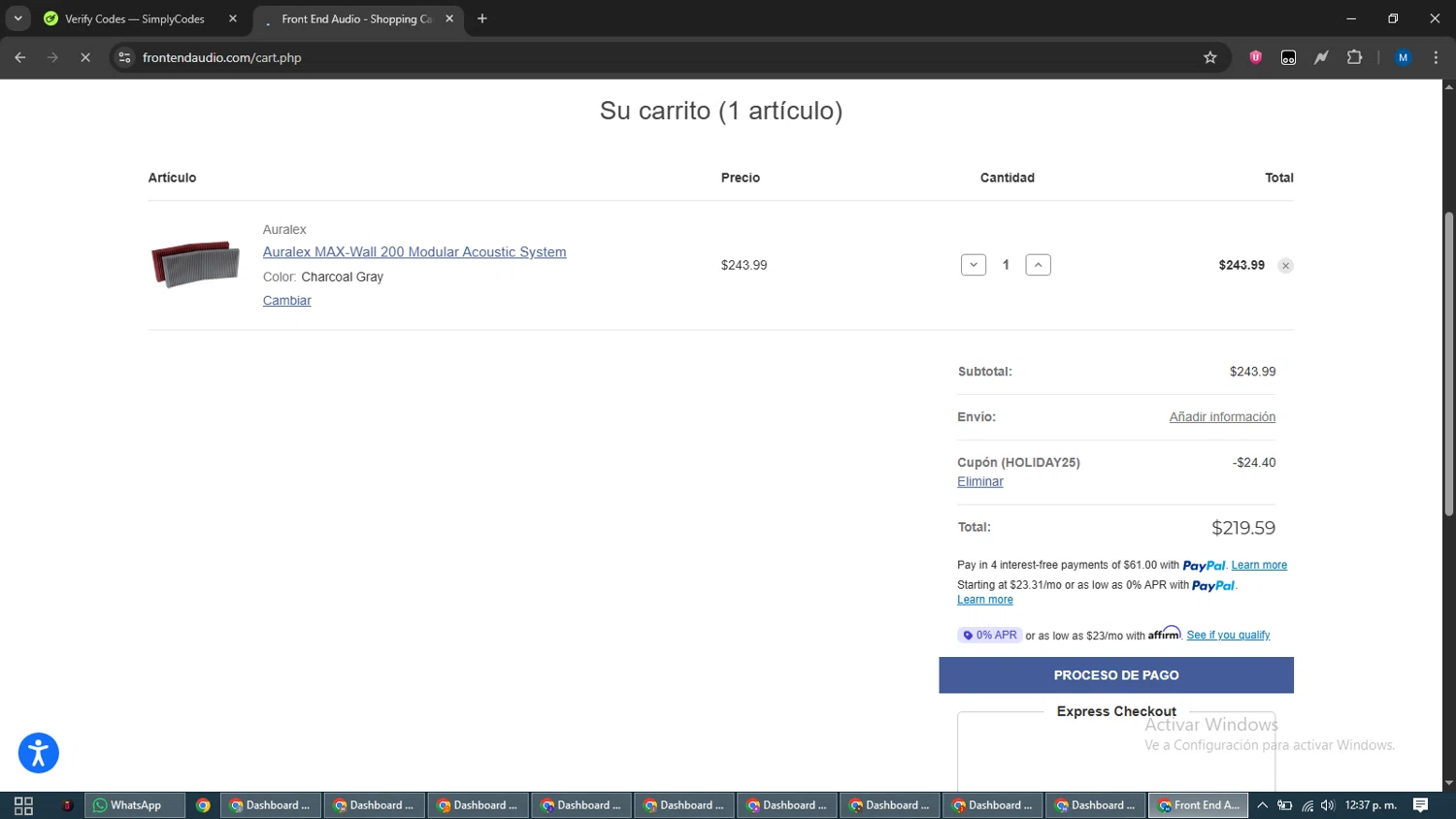This screenshot has width=1456, height=819.
Task: Show hidden system tray icons chevron
Action: (1262, 805)
